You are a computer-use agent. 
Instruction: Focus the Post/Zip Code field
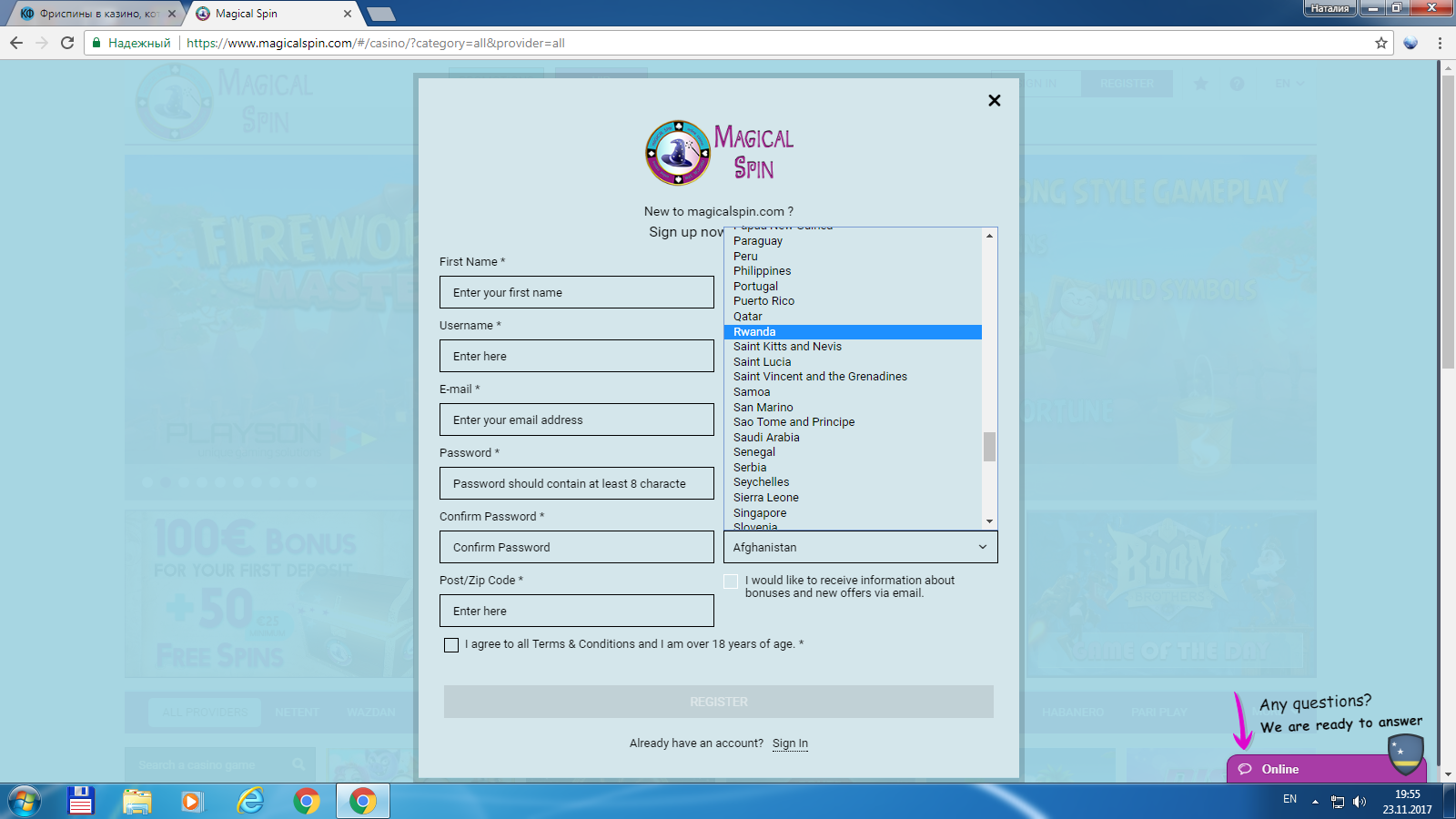coord(577,611)
